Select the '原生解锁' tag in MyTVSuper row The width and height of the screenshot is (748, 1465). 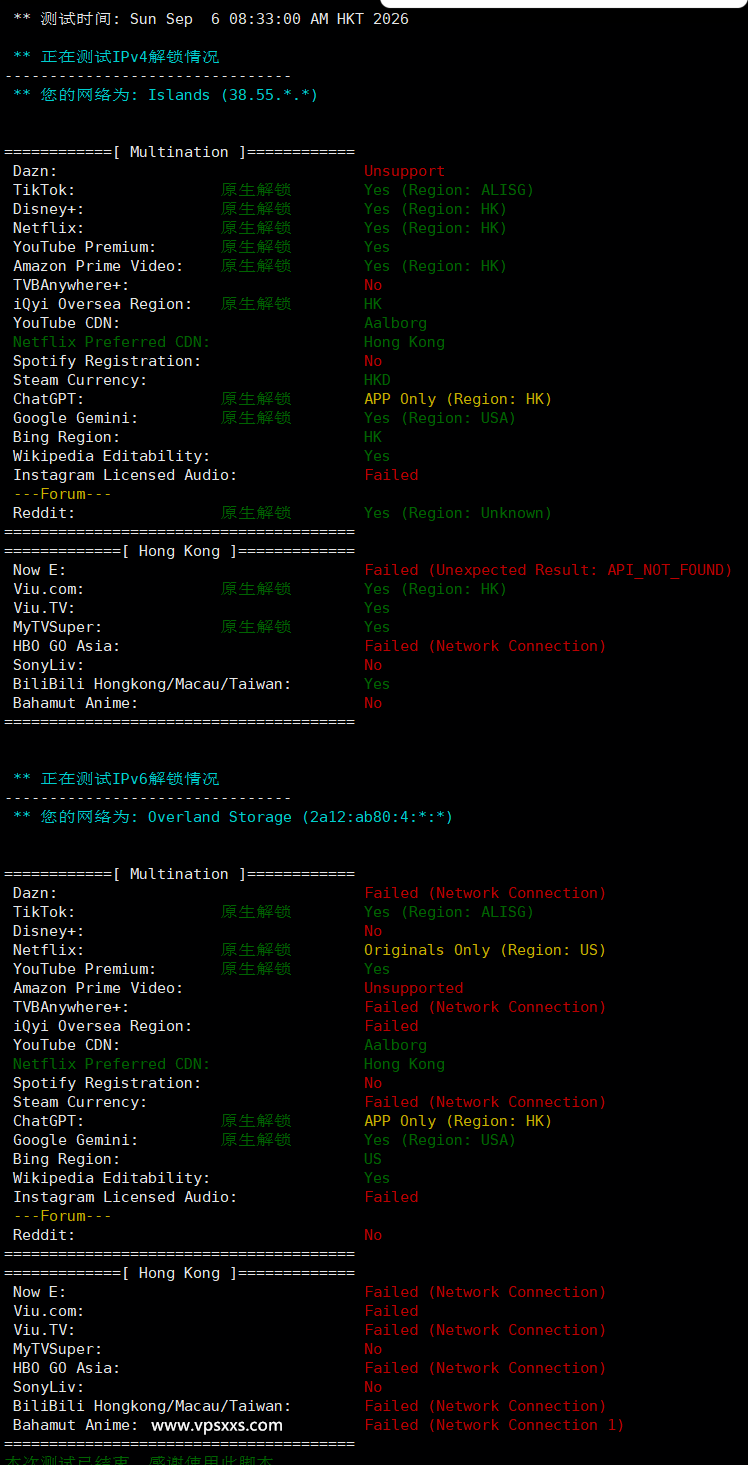click(x=256, y=627)
